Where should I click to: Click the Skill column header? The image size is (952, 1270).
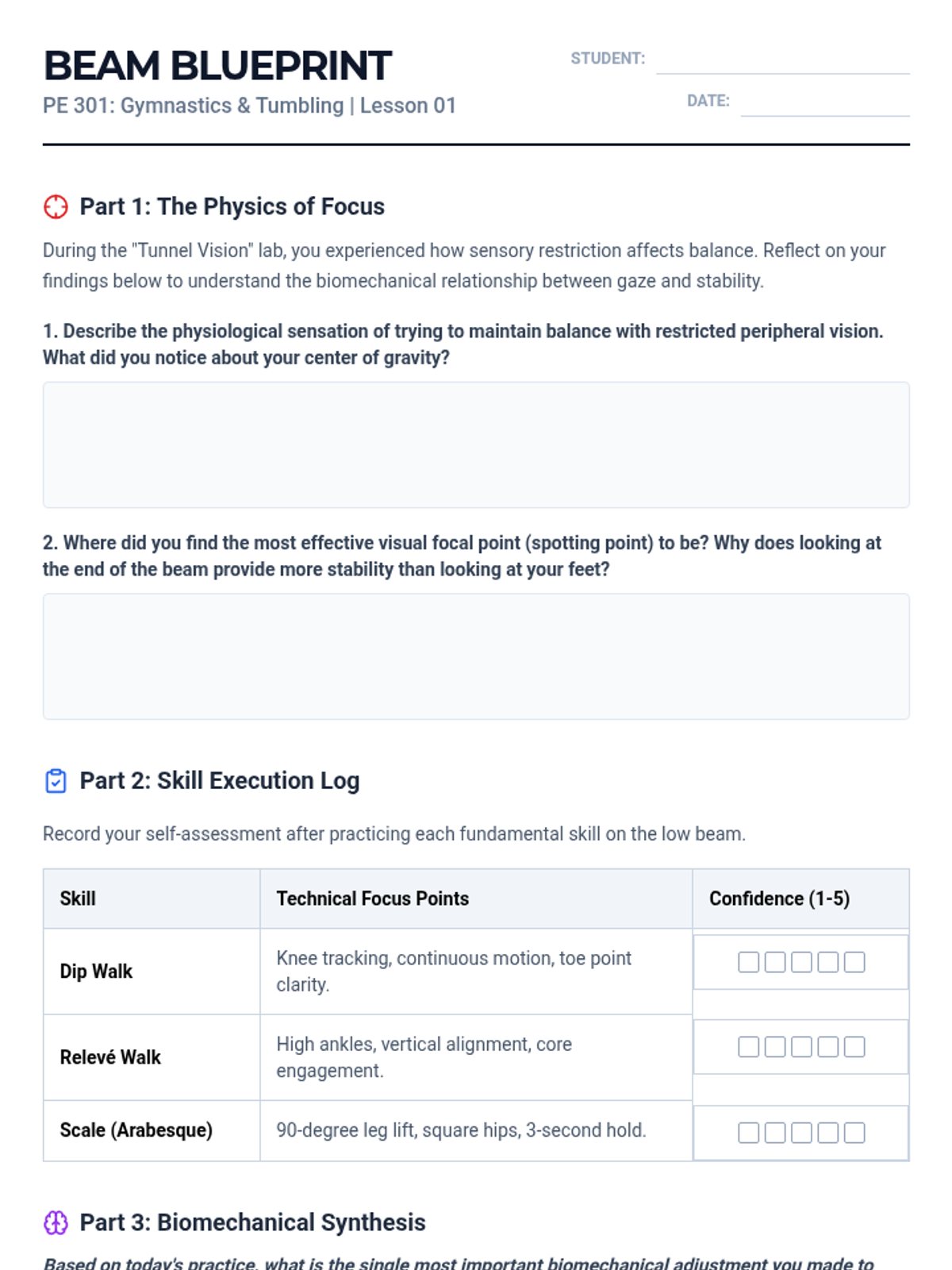(152, 899)
